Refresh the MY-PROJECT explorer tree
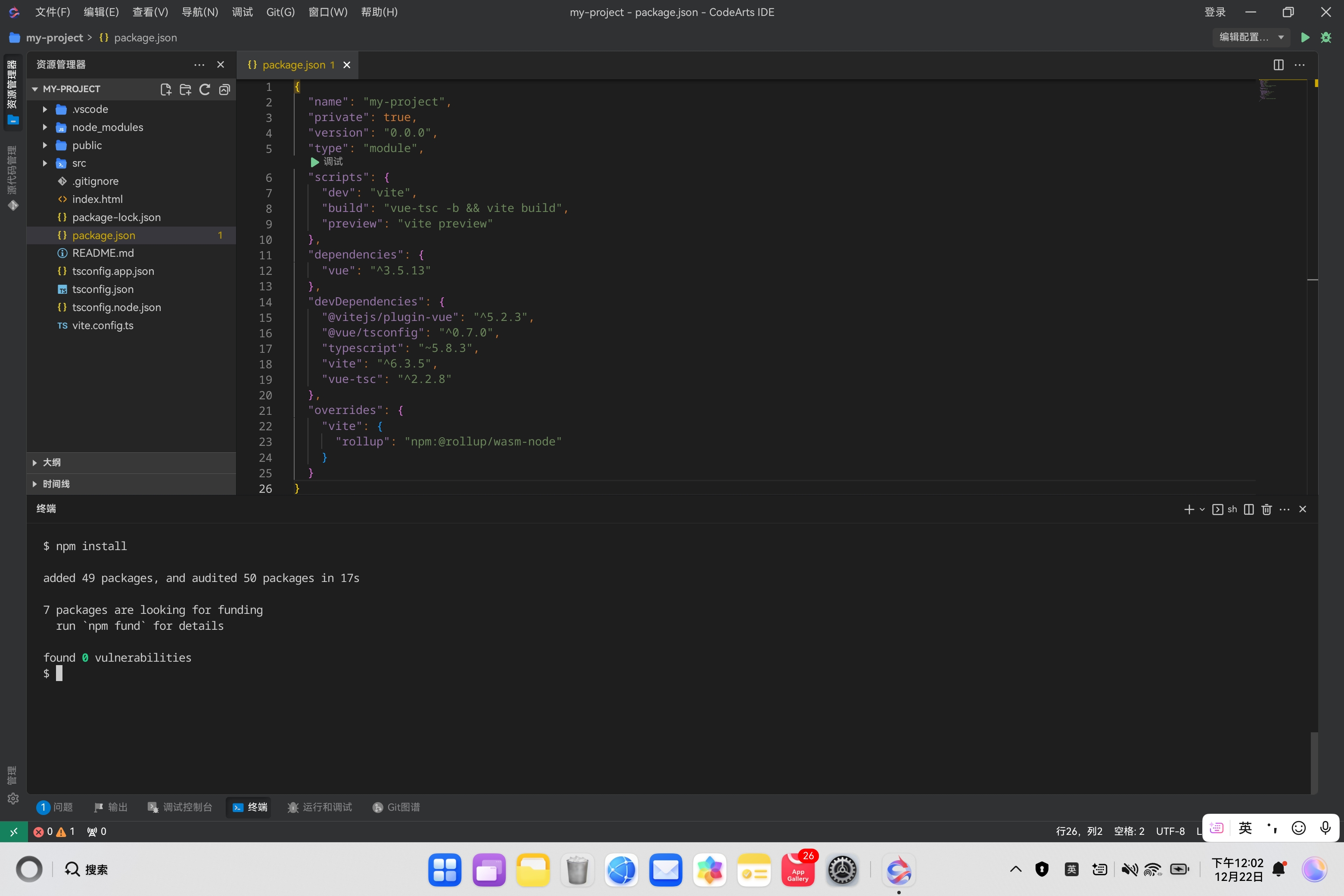Screen dimensions: 1344x896 coord(205,89)
